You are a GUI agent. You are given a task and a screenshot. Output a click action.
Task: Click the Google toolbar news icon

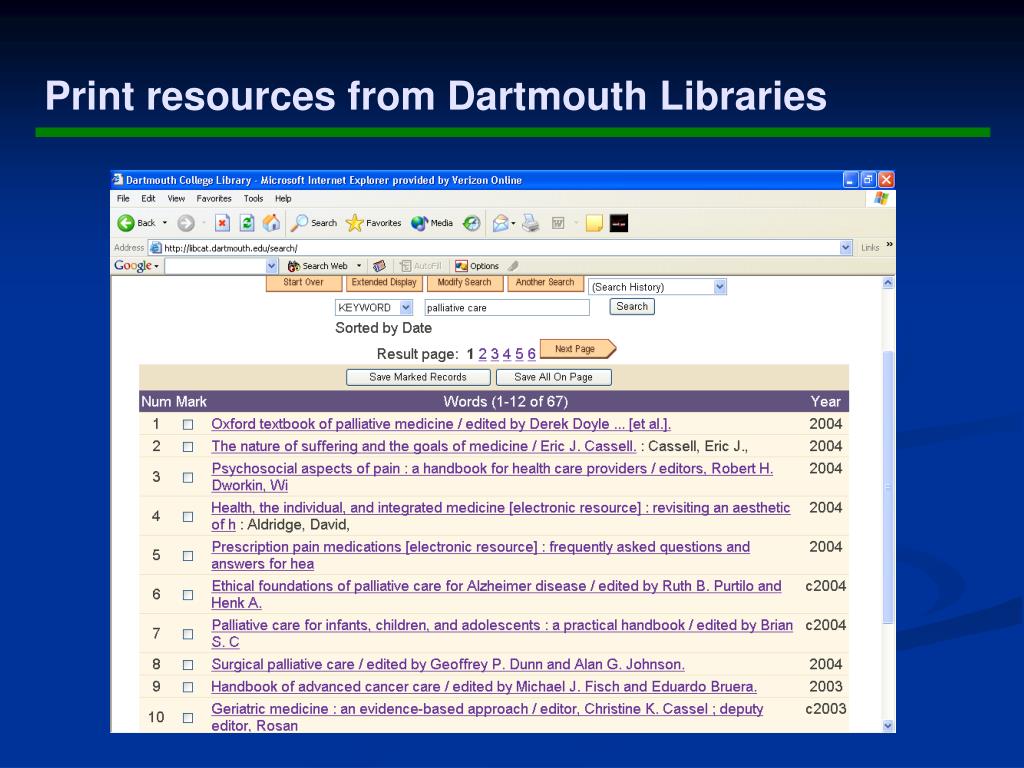pos(379,266)
